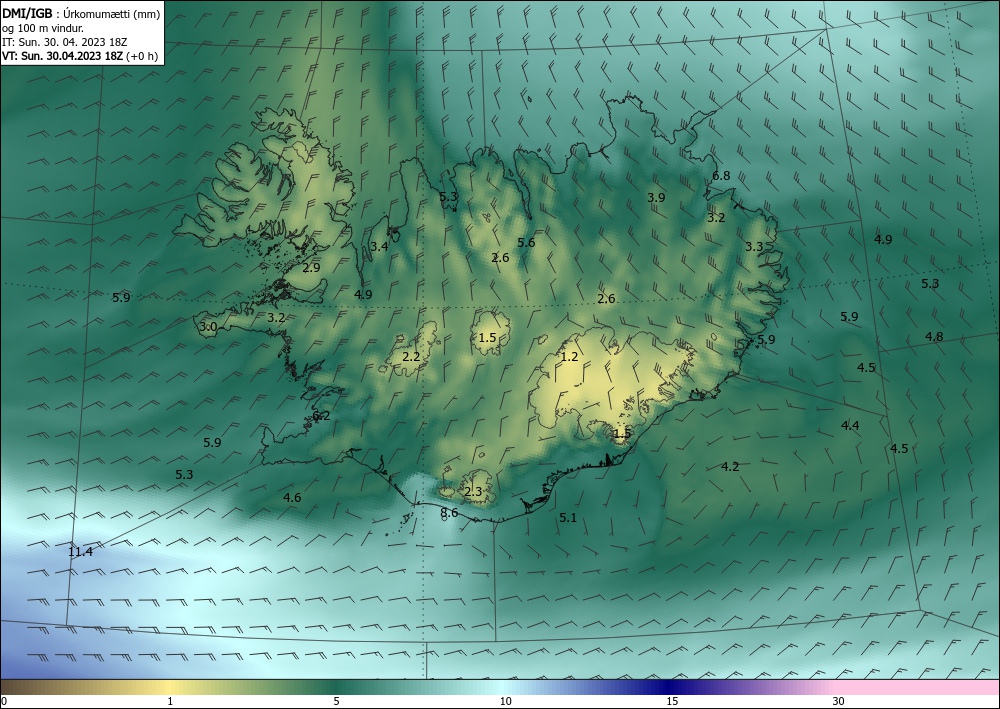Click the colorbar tick label '15'

[672, 701]
